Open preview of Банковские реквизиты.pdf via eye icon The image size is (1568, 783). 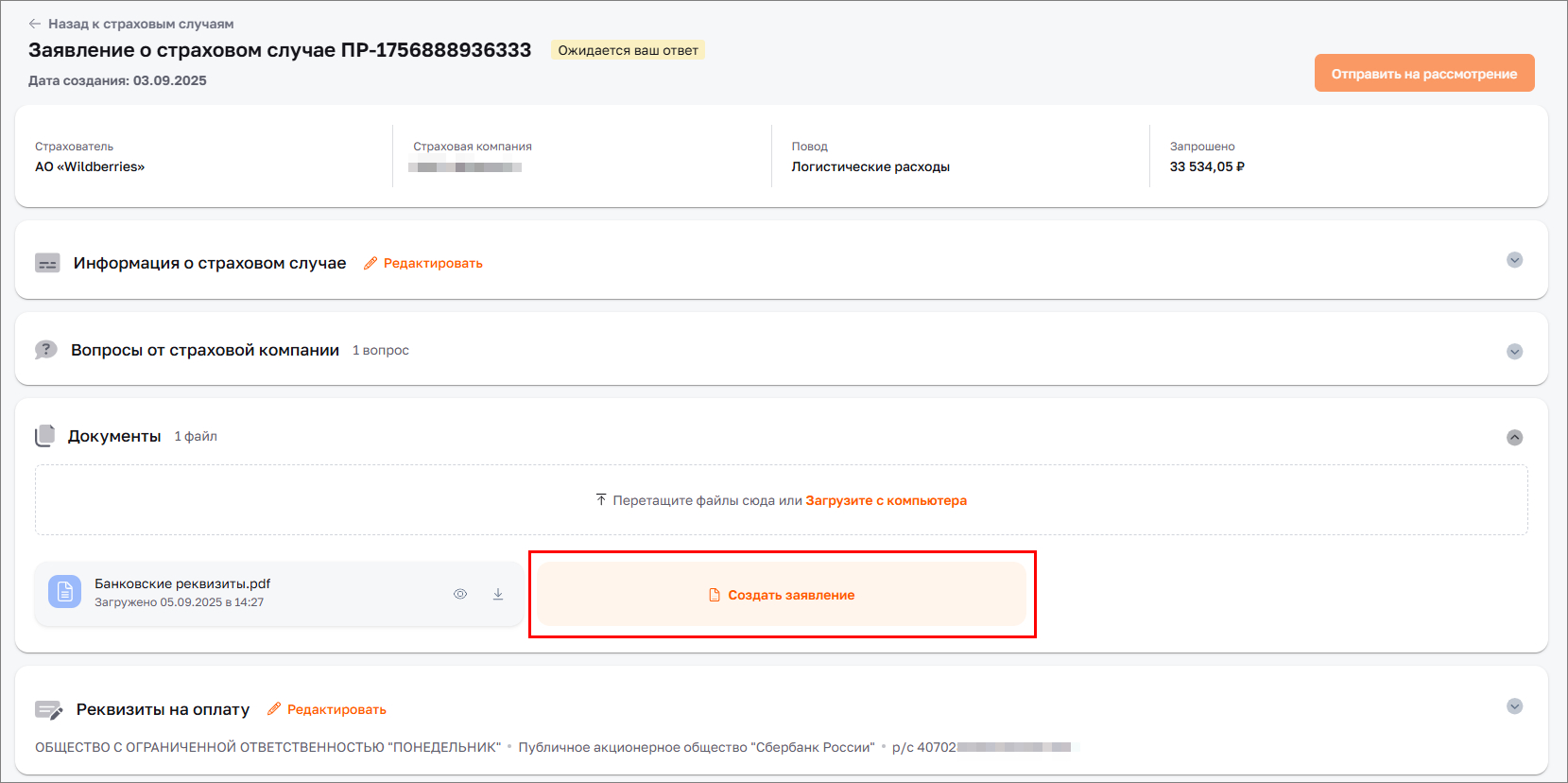coord(460,593)
